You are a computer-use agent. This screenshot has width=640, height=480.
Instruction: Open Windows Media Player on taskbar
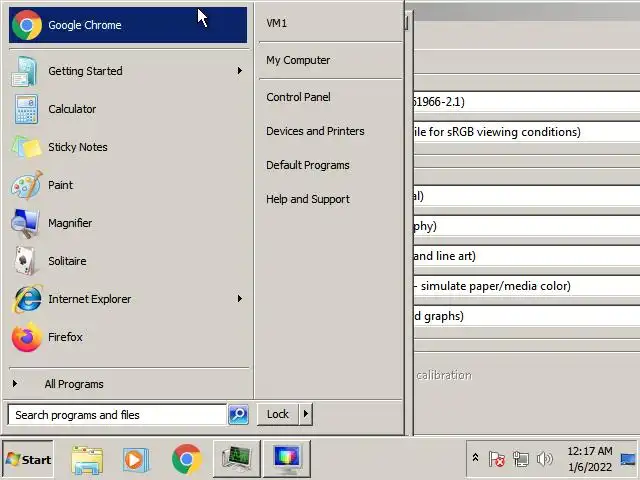point(136,460)
